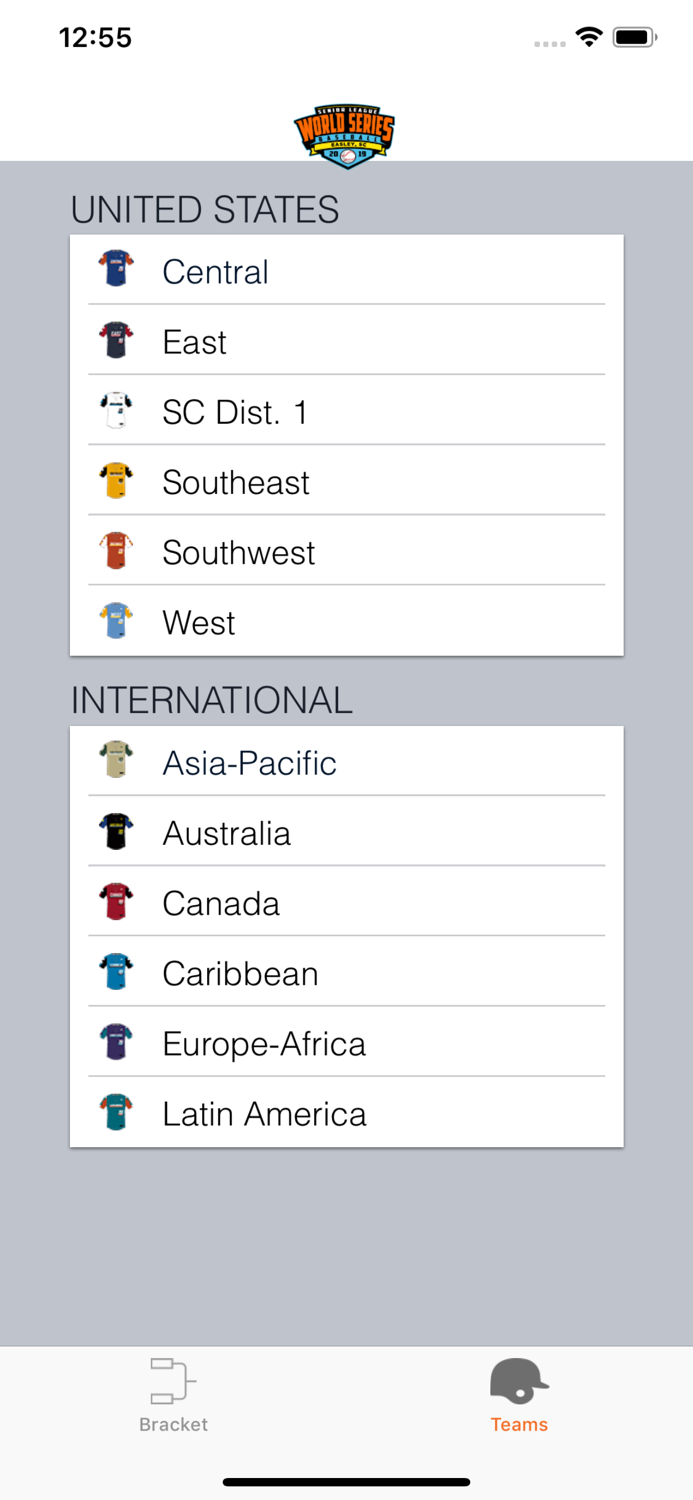Image resolution: width=693 pixels, height=1500 pixels.
Task: Tap the Latin America jersey icon
Action: [116, 1113]
